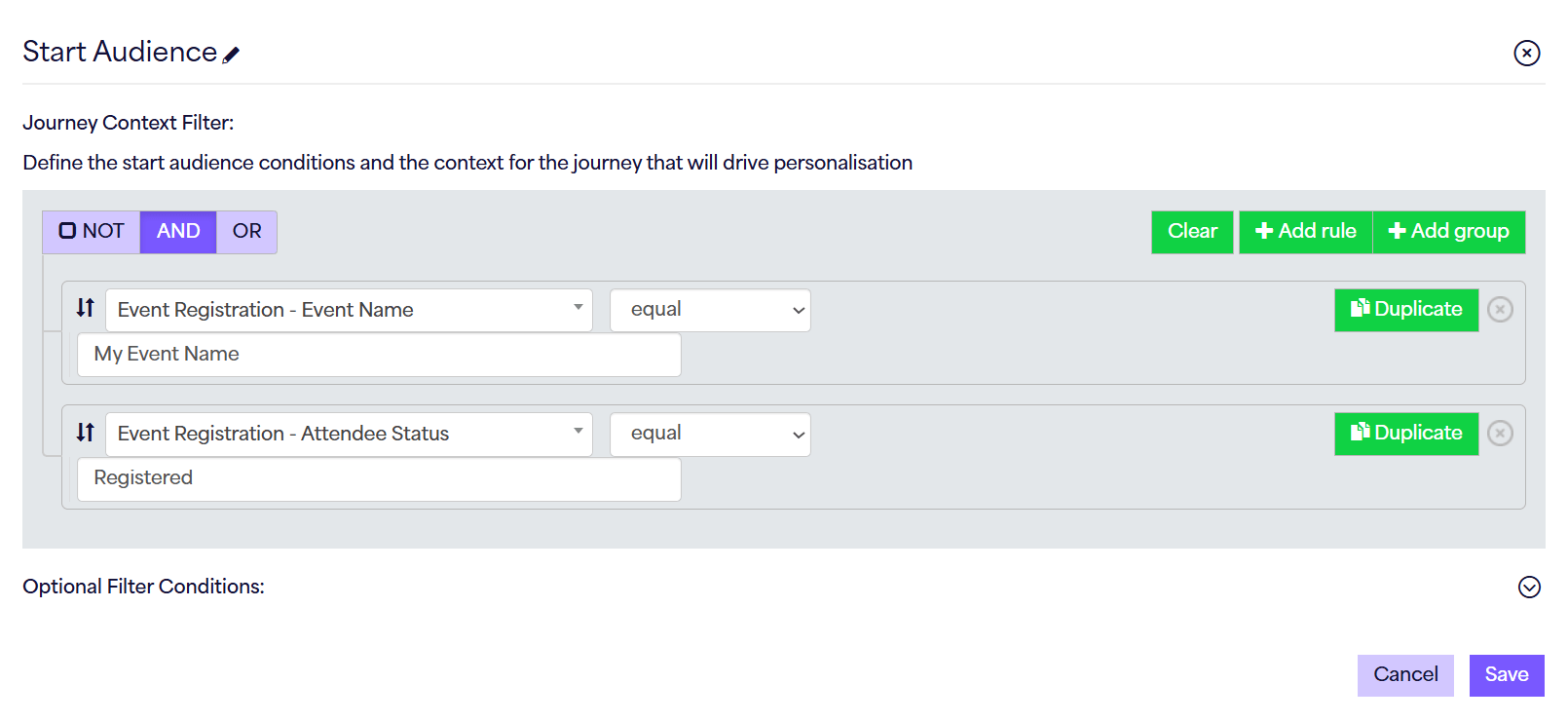Expand the Optional Filter Conditions section
This screenshot has width=1568, height=722.
(1529, 587)
